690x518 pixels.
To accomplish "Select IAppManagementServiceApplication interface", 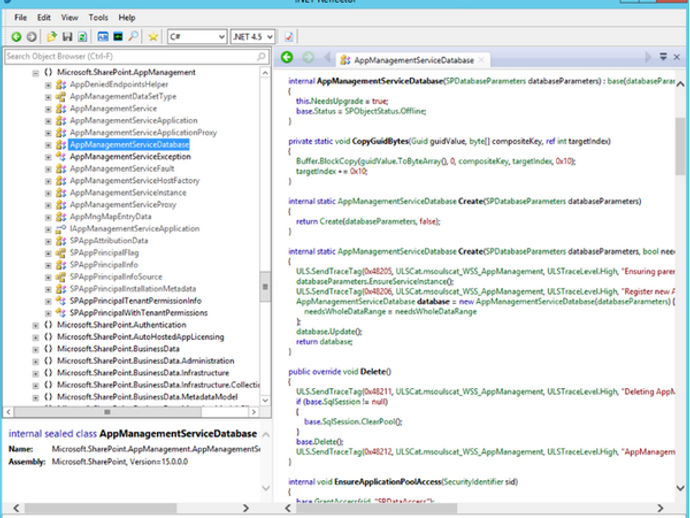I will pos(134,228).
